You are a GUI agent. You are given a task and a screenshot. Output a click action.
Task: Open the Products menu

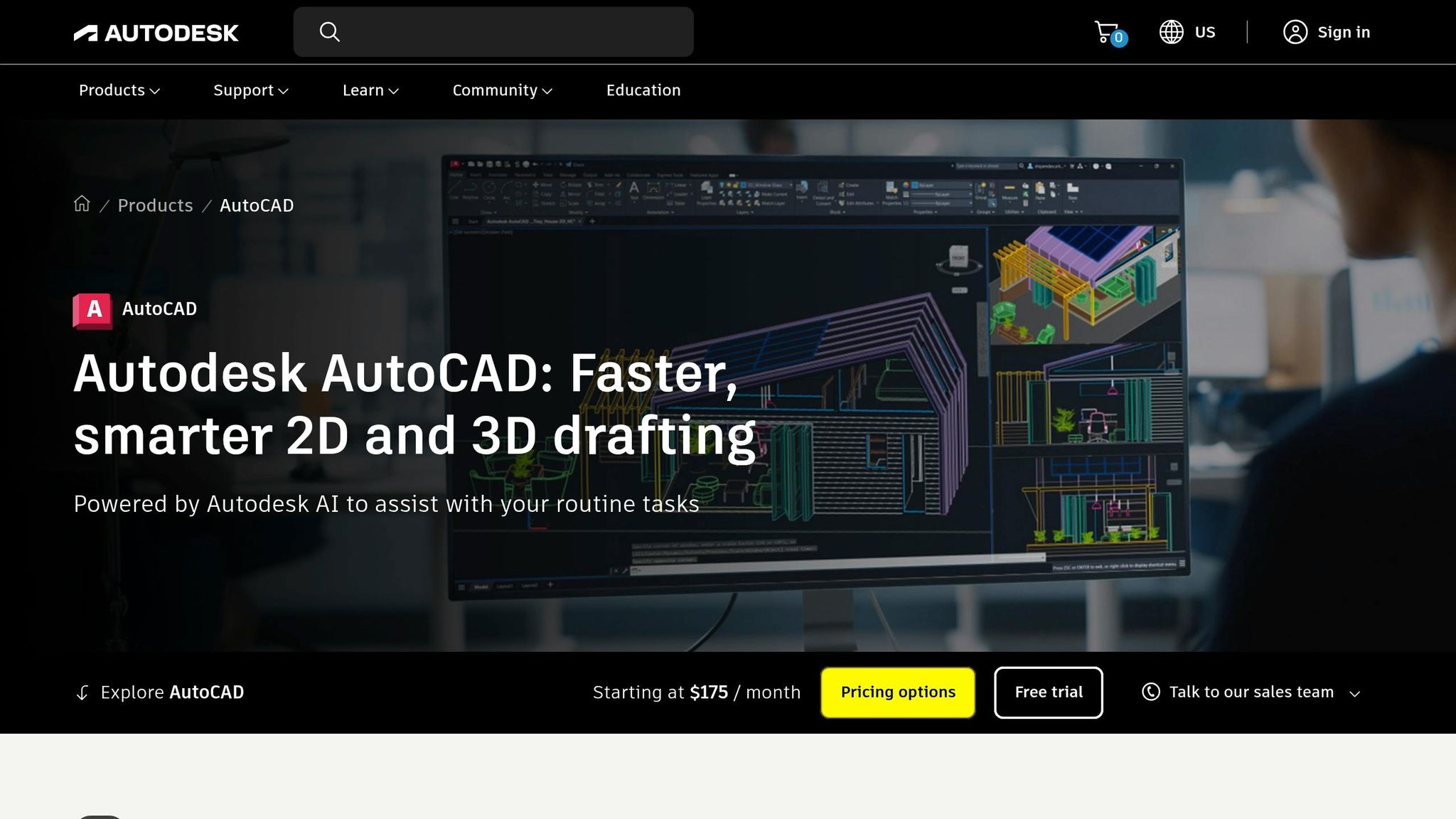pyautogui.click(x=119, y=90)
